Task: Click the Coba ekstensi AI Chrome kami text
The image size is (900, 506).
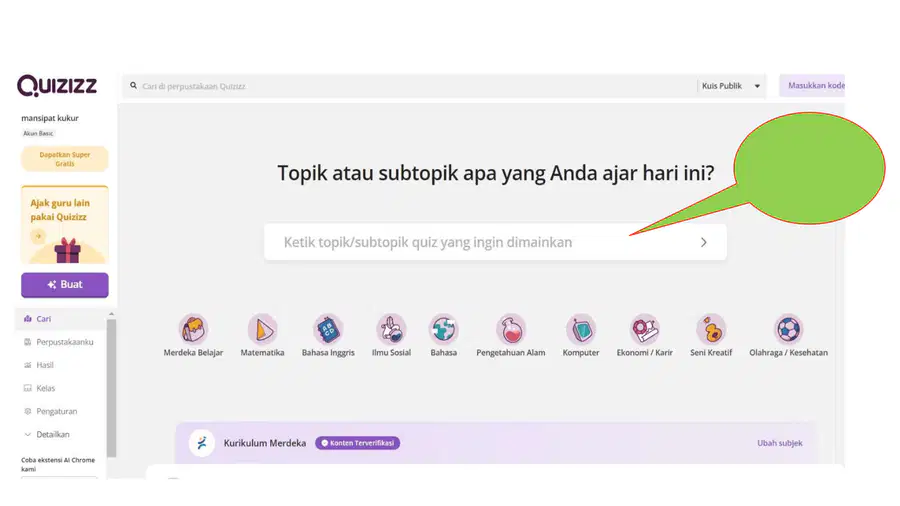Action: pyautogui.click(x=58, y=464)
